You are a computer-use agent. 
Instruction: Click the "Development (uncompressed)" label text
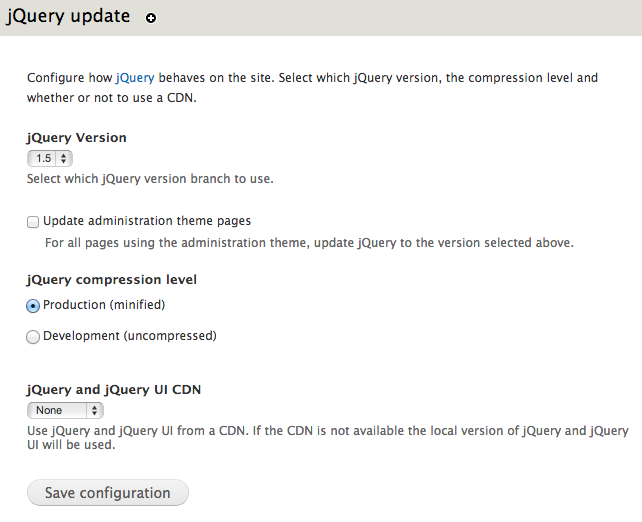[130, 337]
